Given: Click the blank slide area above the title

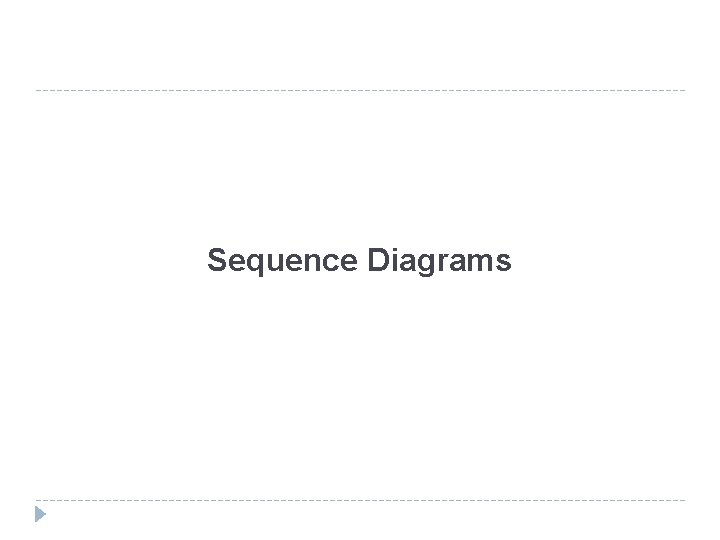Looking at the screenshot, I should [x=360, y=170].
